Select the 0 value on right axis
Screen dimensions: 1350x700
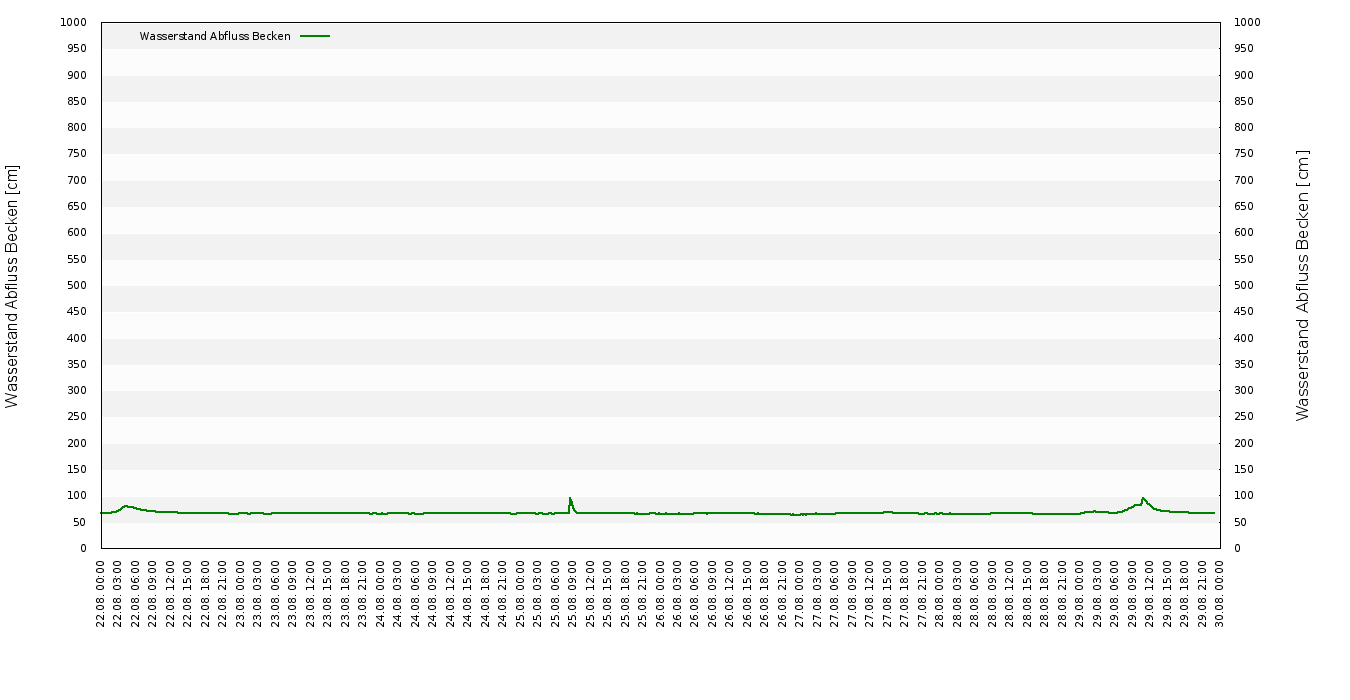coord(1237,548)
